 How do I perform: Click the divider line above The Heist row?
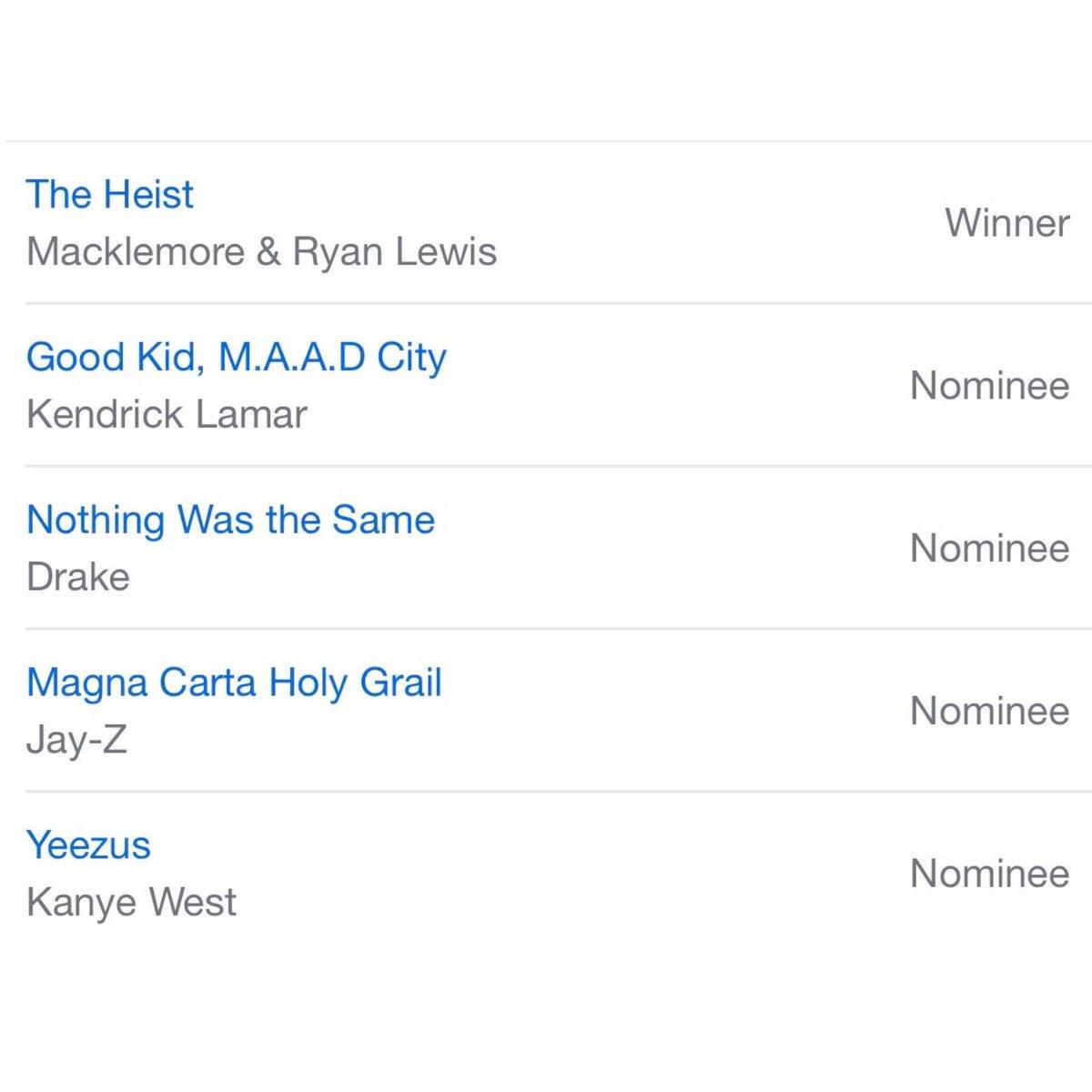546,142
